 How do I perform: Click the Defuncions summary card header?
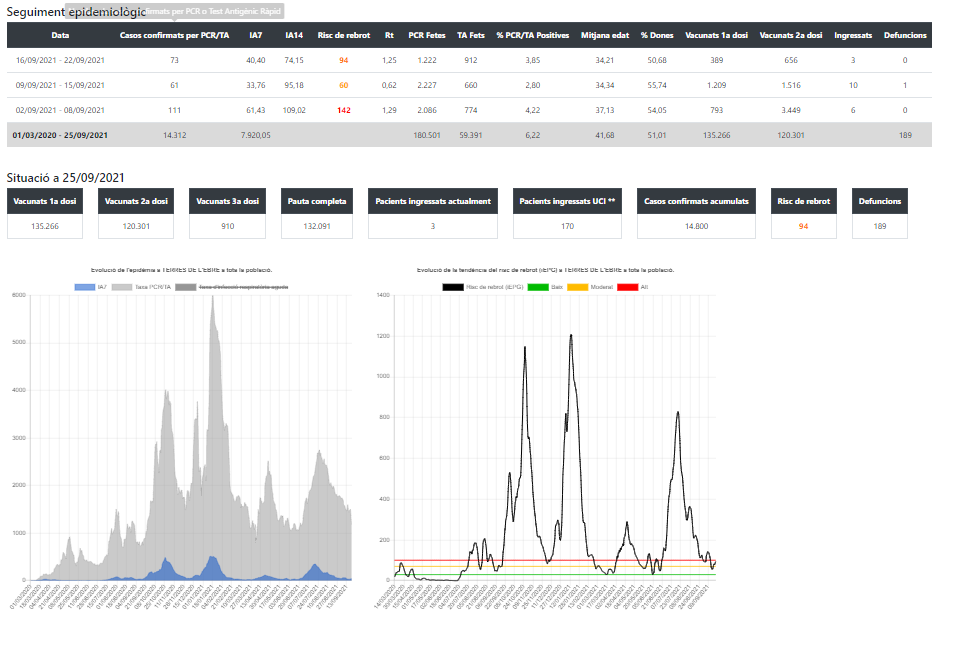[x=880, y=201]
